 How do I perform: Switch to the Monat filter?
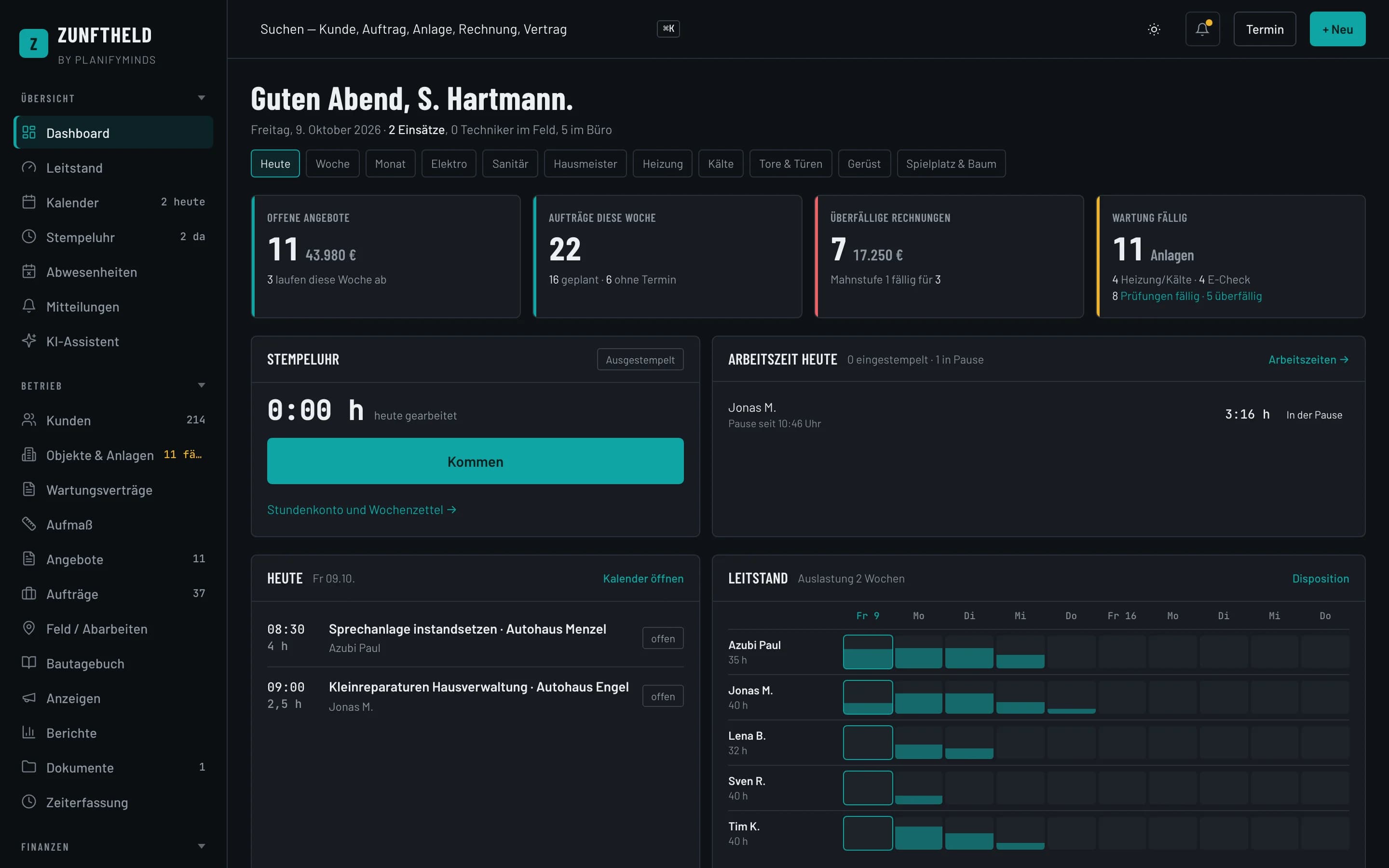point(390,163)
